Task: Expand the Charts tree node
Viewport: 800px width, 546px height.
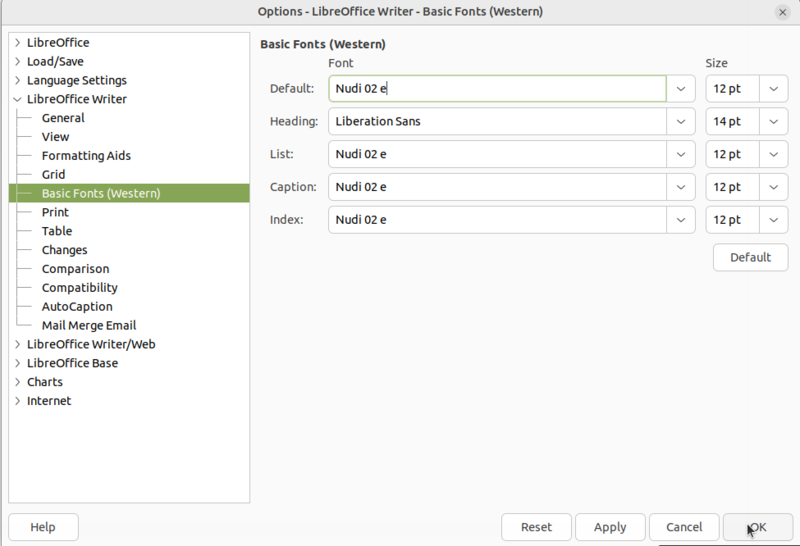Action: click(17, 382)
